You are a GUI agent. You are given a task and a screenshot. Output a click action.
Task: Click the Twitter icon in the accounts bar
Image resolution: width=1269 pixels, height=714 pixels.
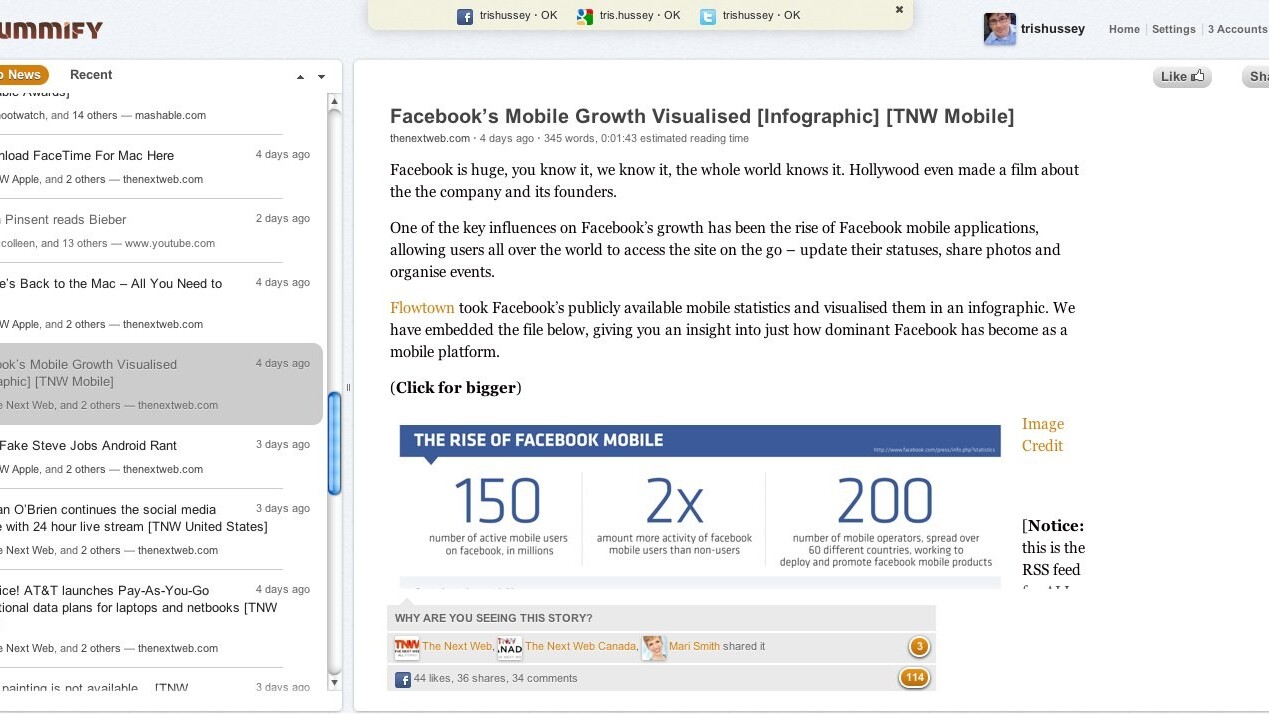click(x=708, y=16)
